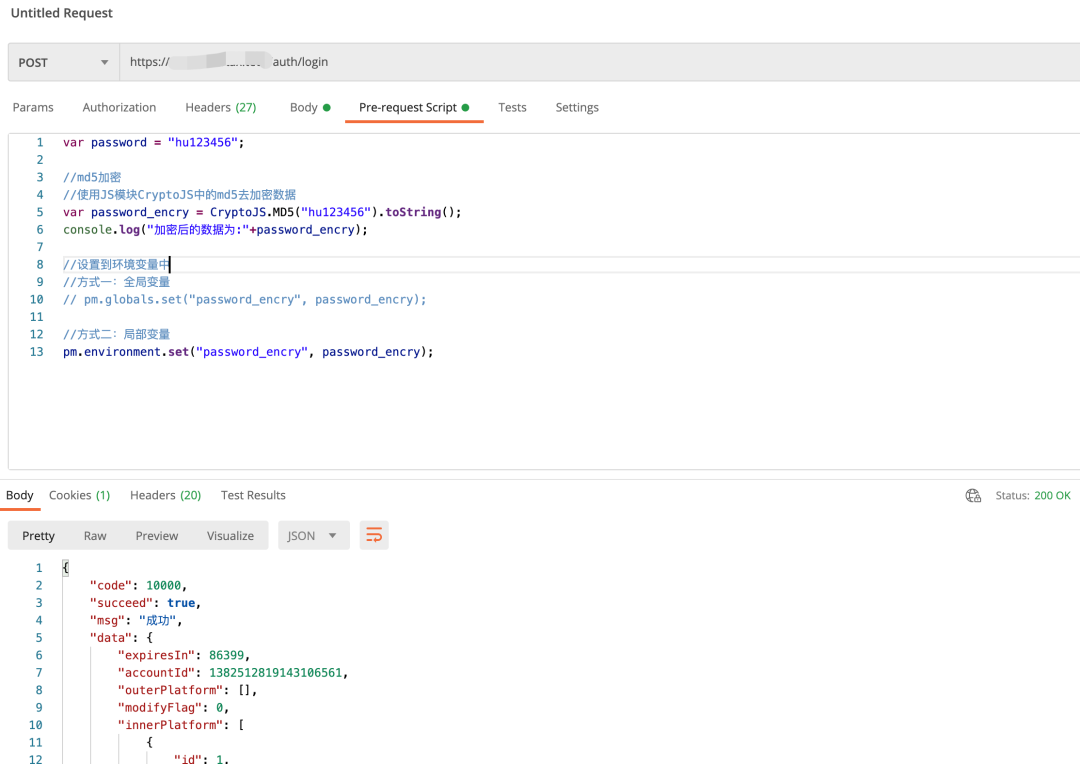Screen dimensions: 1080x764
Task: Open the Cookies (1) tab
Action: tap(79, 495)
